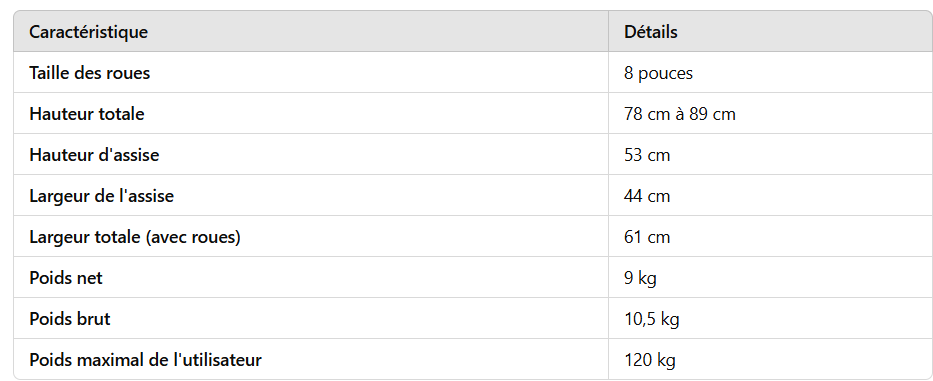Click the 10,5 kg value cell
This screenshot has height=381, width=933.
[652, 319]
